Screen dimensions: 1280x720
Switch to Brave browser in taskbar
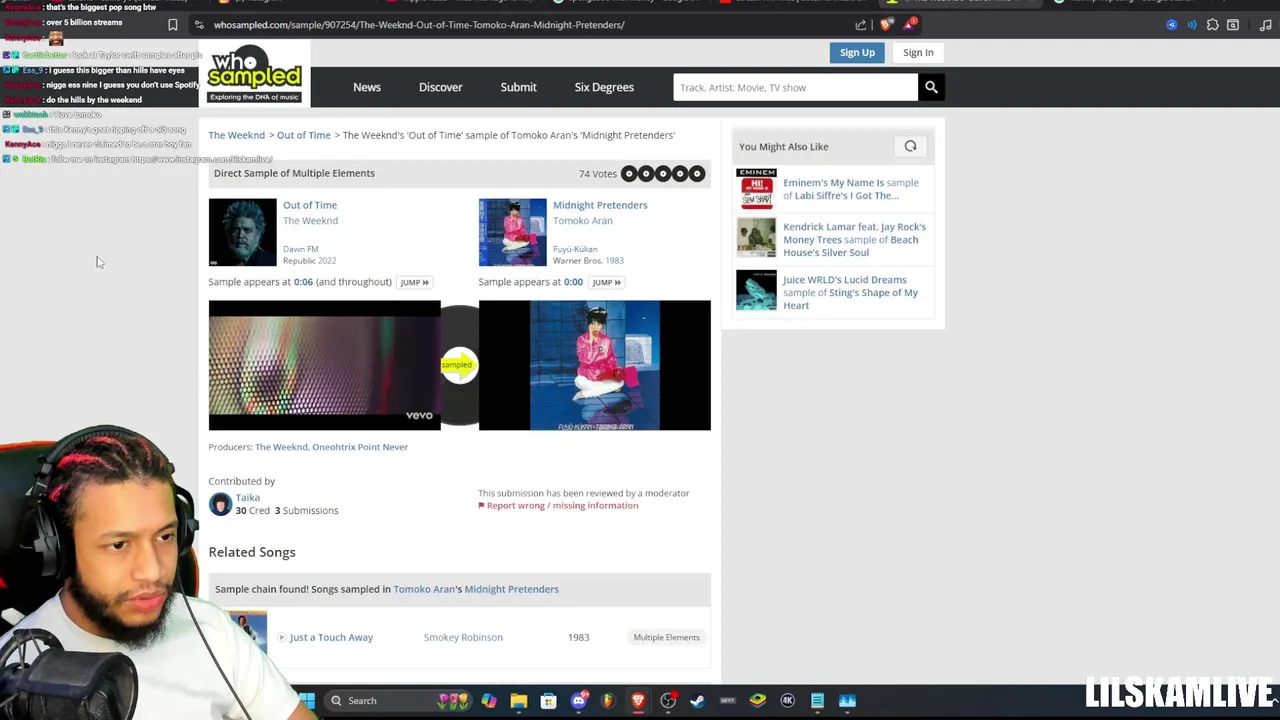click(x=638, y=701)
